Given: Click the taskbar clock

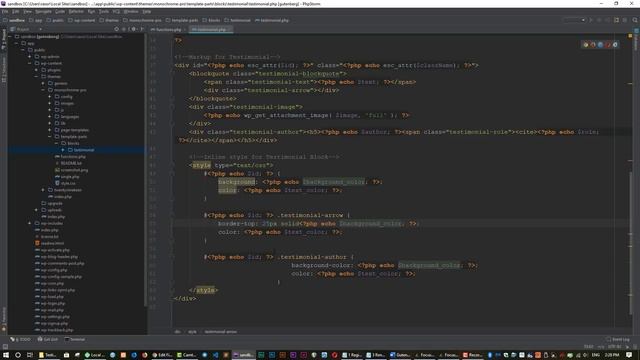Looking at the screenshot, I should [x=612, y=355].
